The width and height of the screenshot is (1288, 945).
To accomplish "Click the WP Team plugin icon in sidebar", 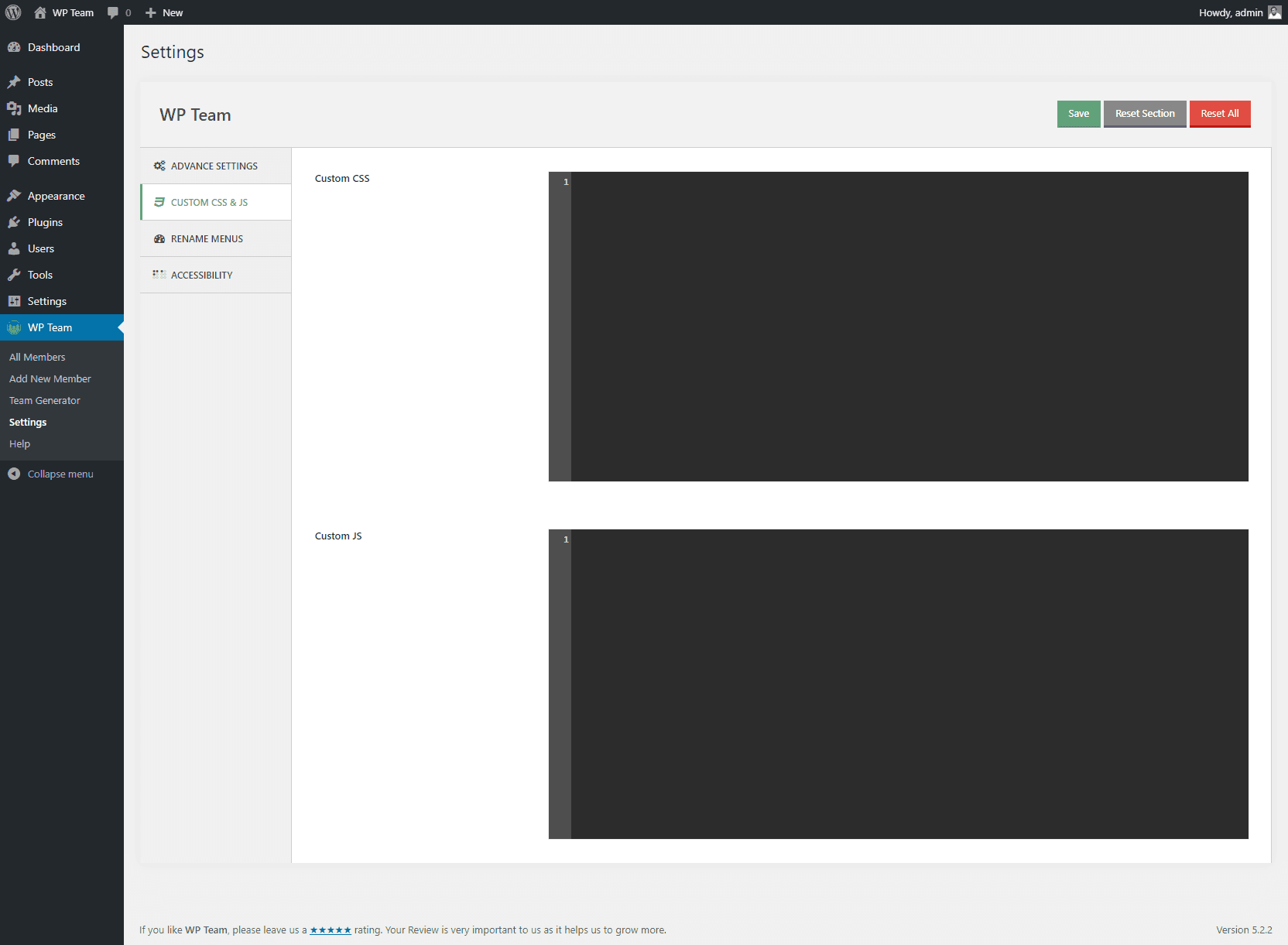I will (14, 327).
